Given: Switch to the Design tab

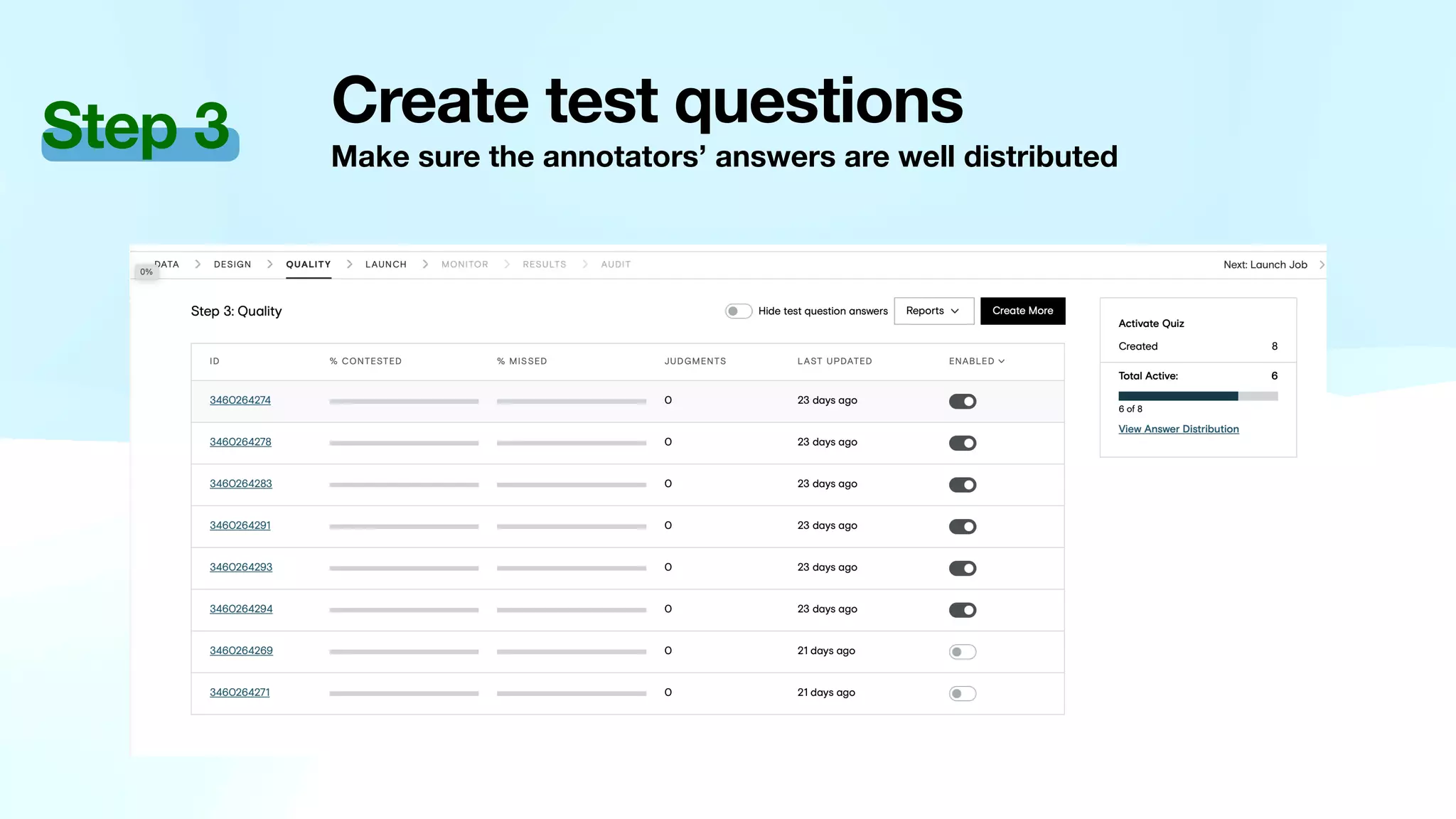Looking at the screenshot, I should (232, 264).
